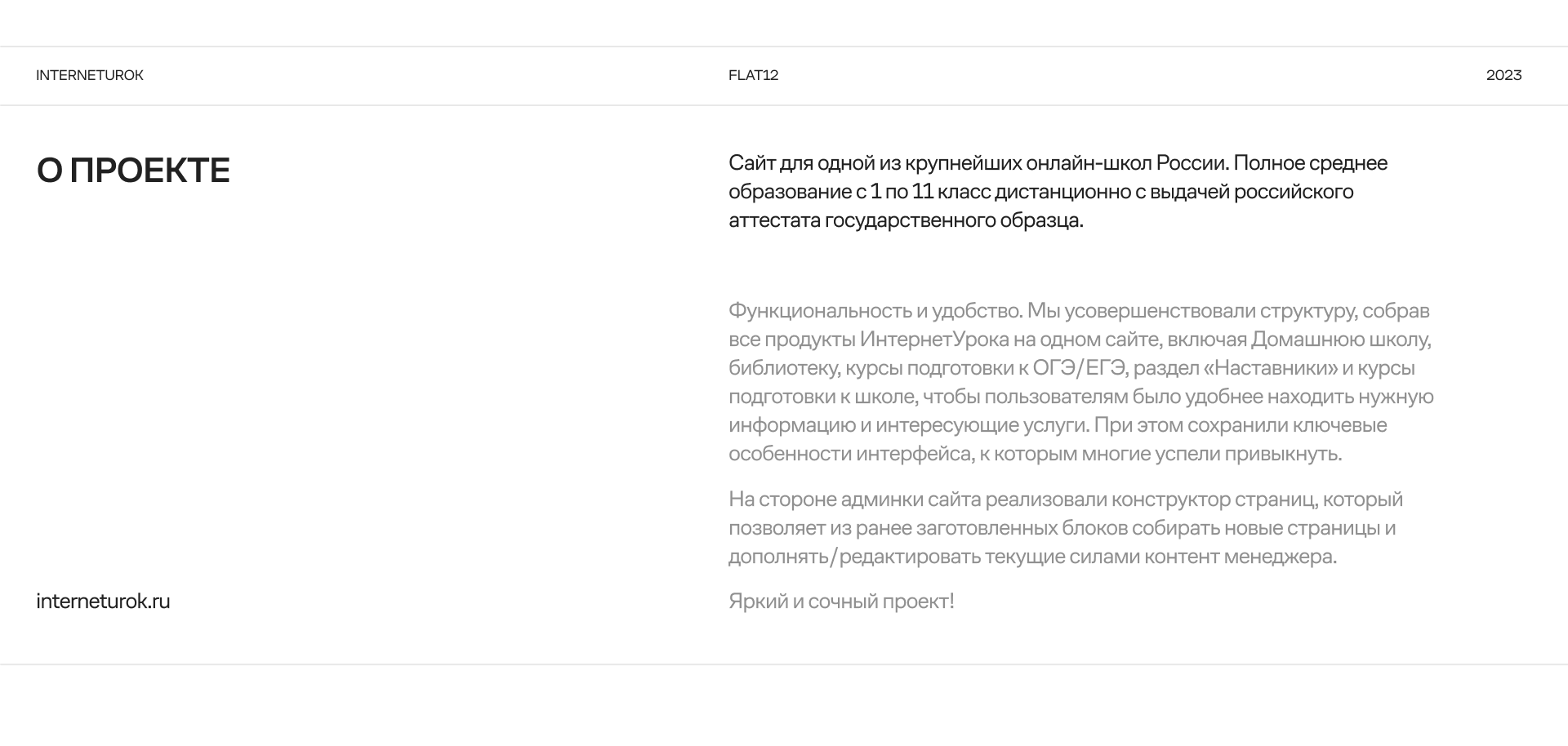Click the phrase «Домашнюю школу»

1340,340
